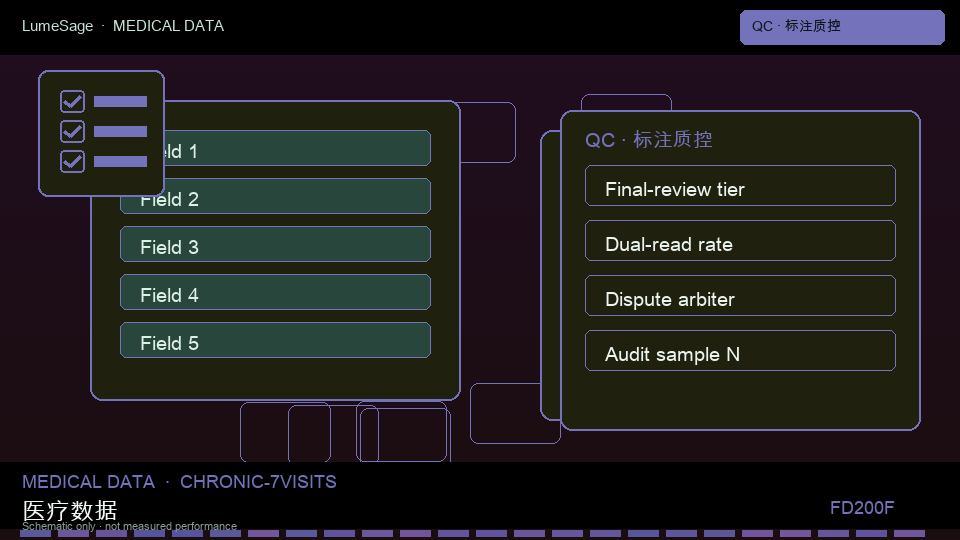Click the checklist icon card
This screenshot has height=540, width=960.
[102, 133]
